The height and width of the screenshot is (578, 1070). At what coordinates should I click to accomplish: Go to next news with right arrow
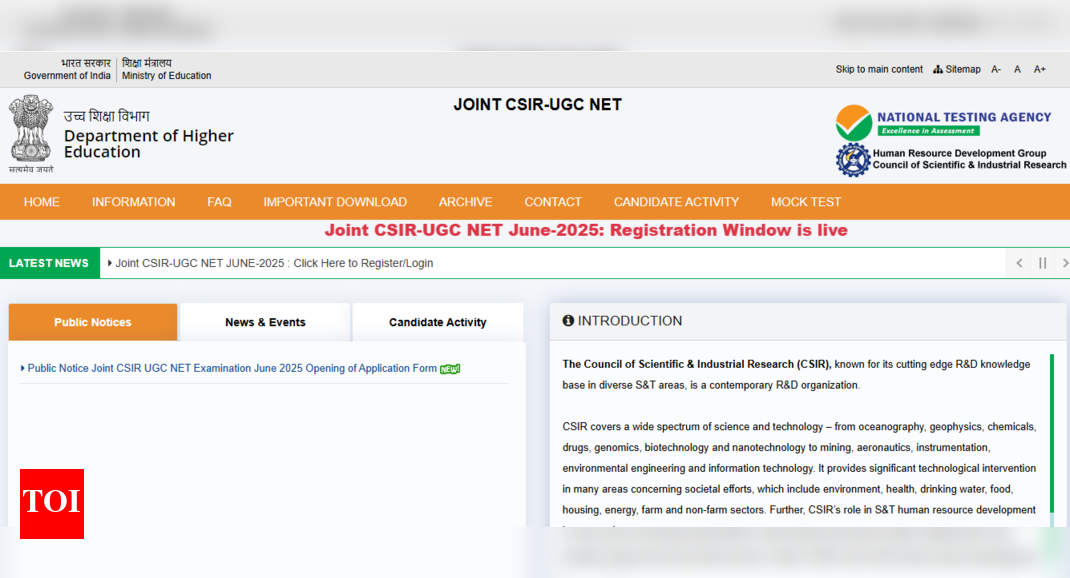click(1064, 263)
